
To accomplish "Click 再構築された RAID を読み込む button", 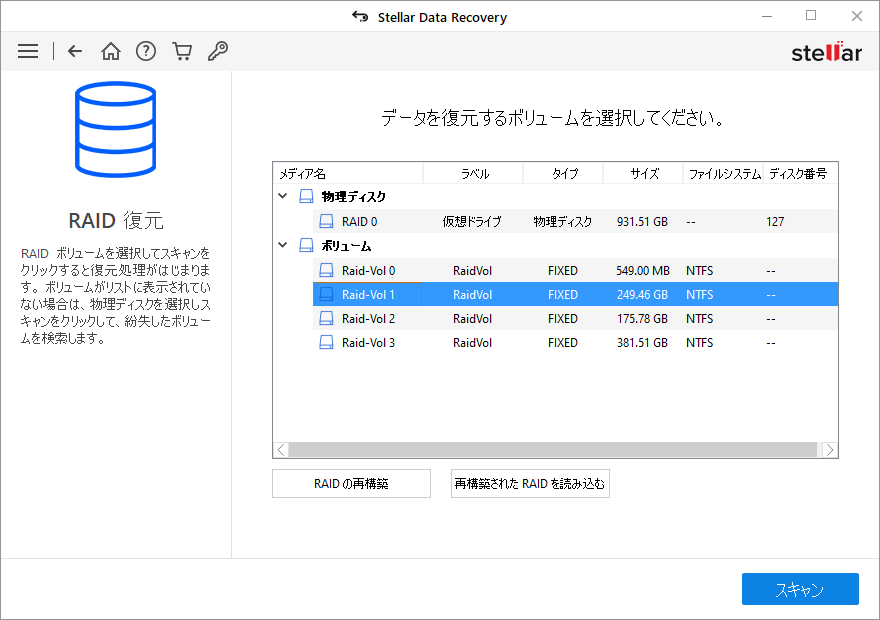I will [x=530, y=484].
